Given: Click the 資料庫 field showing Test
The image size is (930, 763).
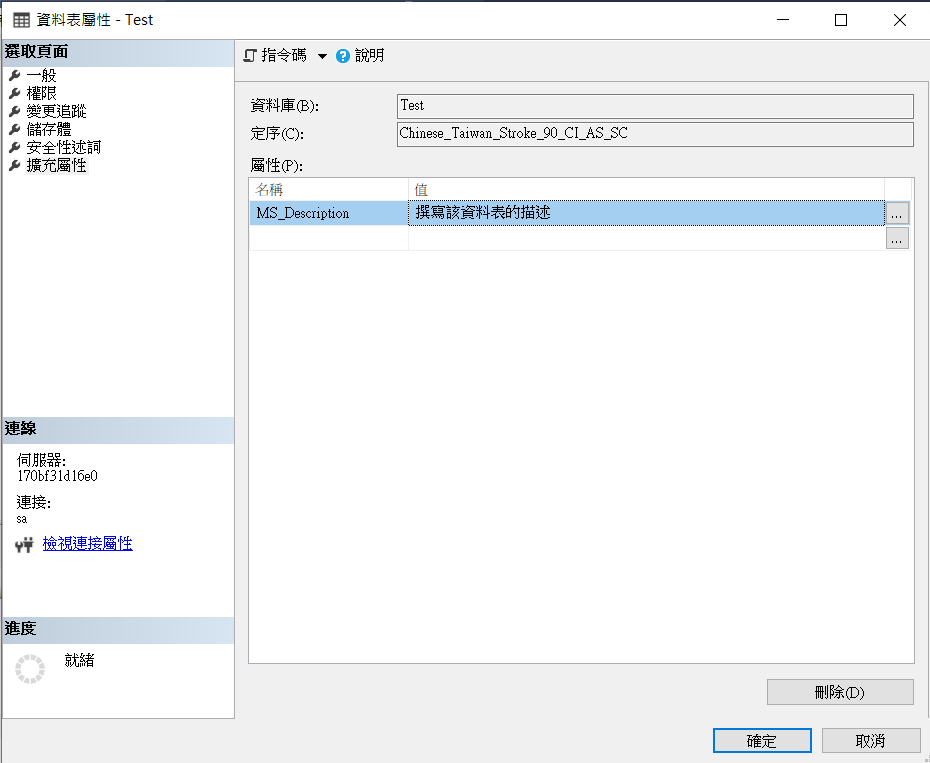Looking at the screenshot, I should (655, 106).
